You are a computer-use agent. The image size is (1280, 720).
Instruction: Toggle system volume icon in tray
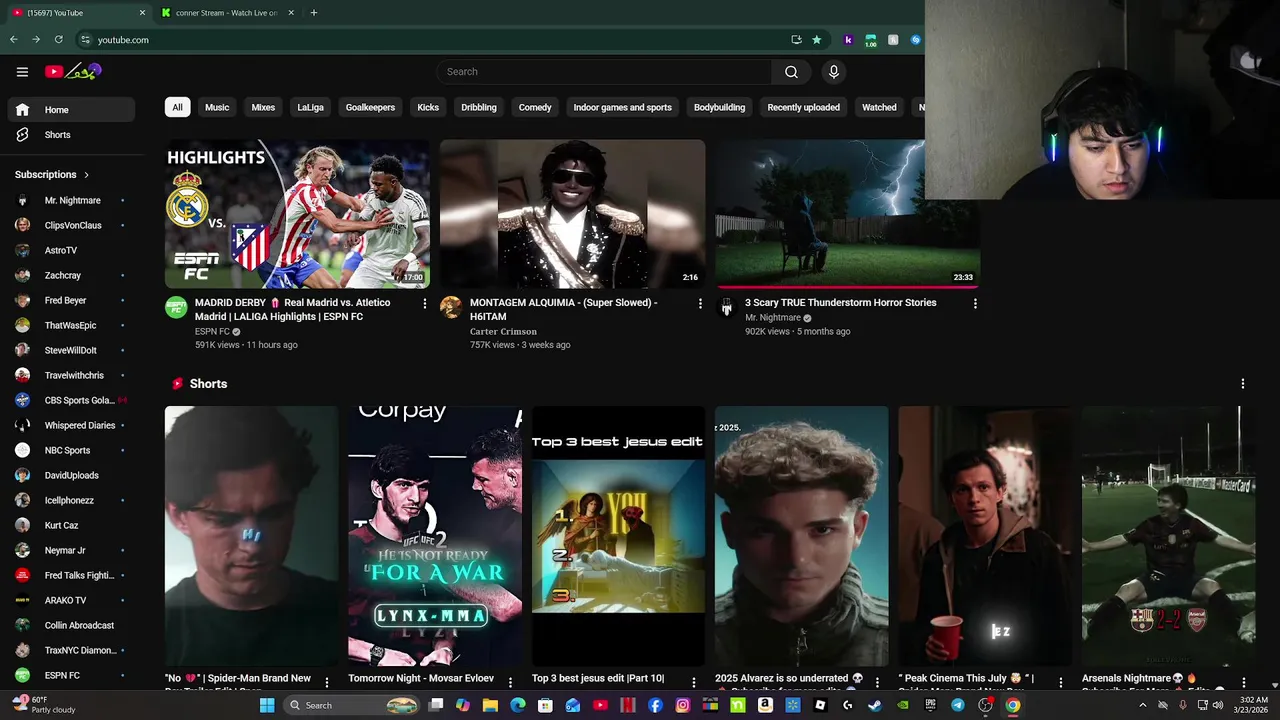pyautogui.click(x=1217, y=705)
